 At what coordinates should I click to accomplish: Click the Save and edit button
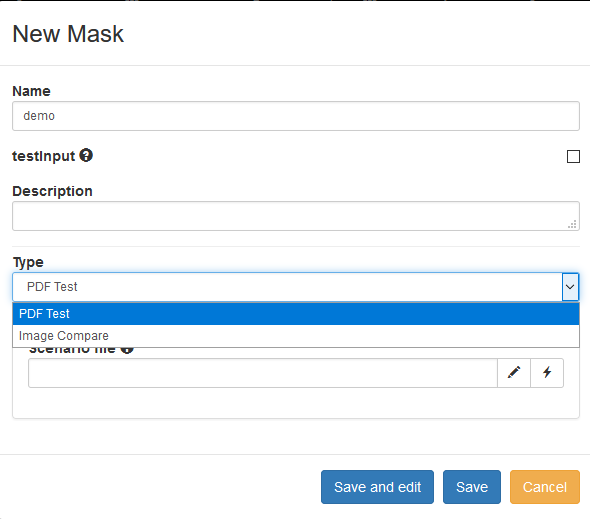[x=377, y=487]
